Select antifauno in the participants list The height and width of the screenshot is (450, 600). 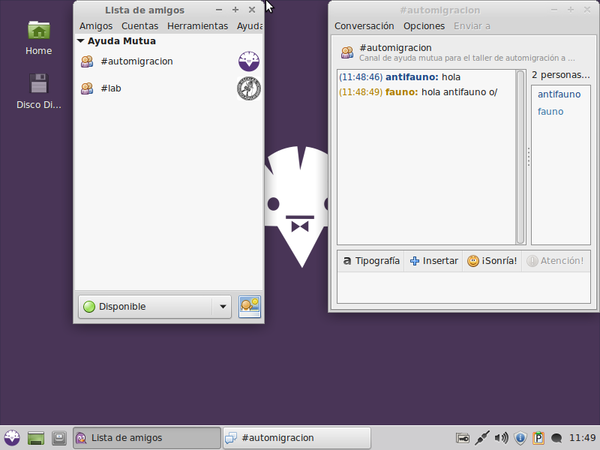click(557, 94)
